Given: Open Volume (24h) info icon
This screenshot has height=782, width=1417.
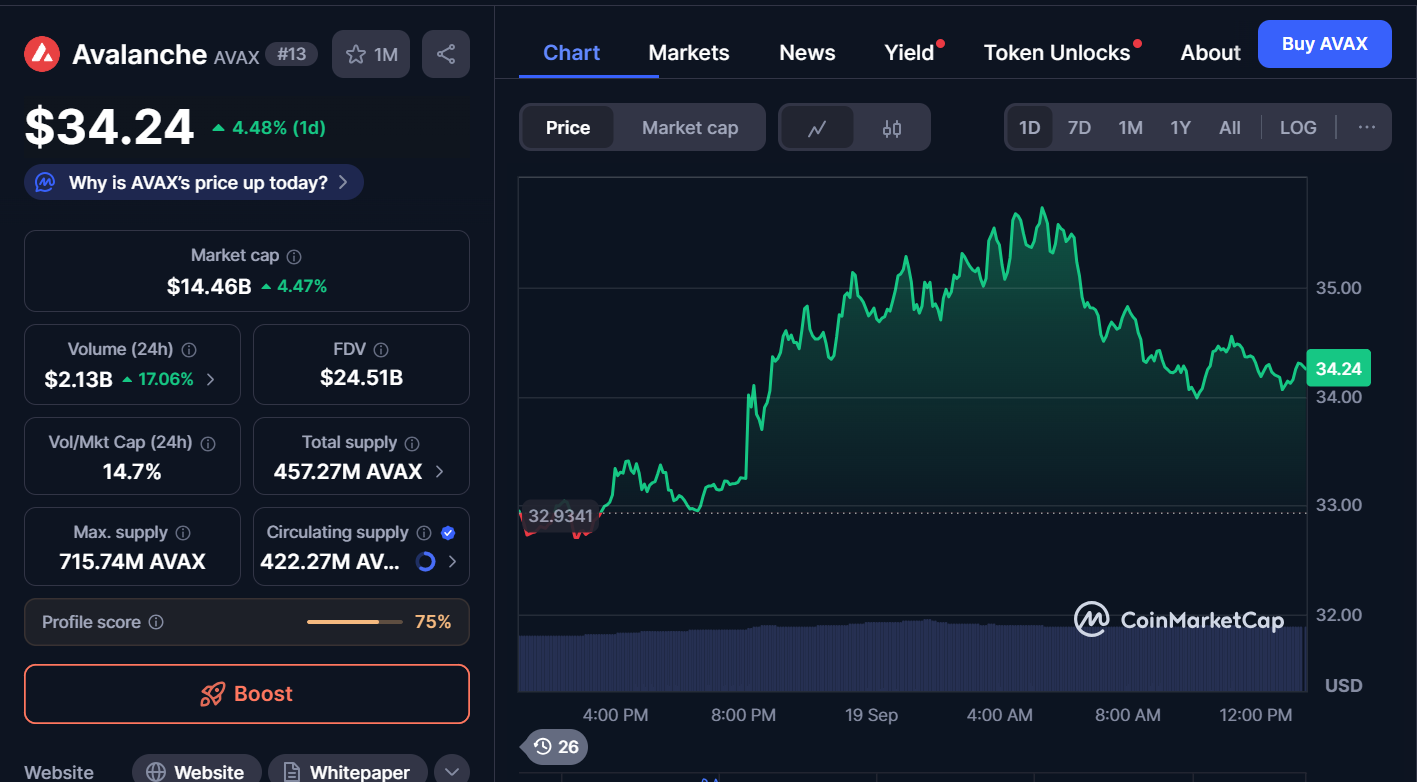Looking at the screenshot, I should [x=189, y=350].
